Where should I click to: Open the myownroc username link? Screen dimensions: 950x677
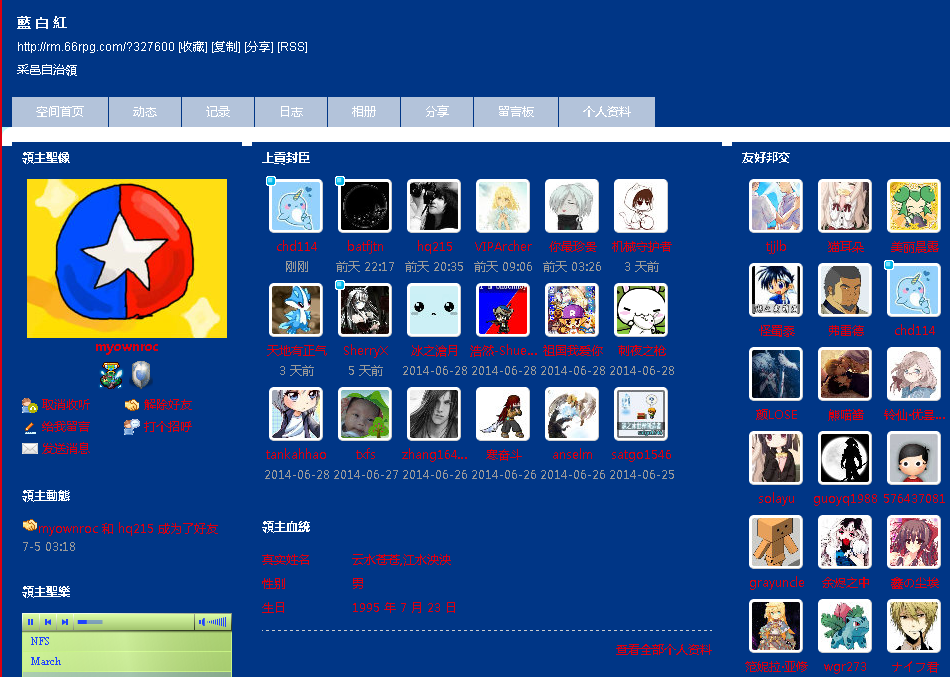click(x=127, y=347)
